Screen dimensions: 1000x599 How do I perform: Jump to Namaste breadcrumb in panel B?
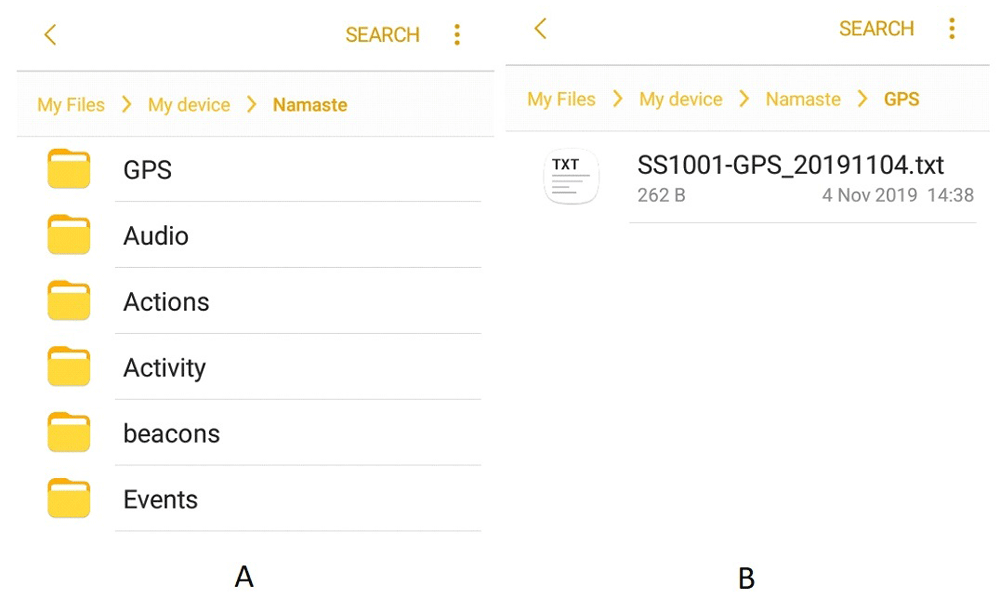coord(803,99)
